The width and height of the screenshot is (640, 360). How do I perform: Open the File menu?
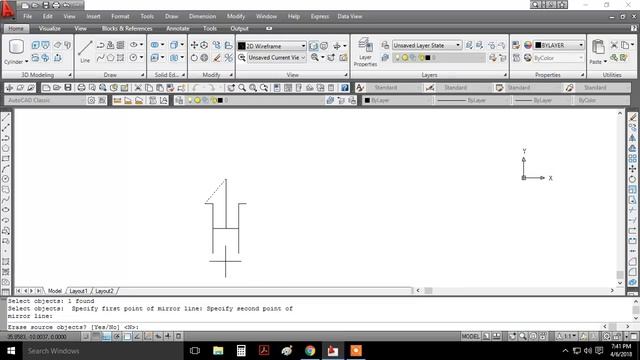[28, 16]
